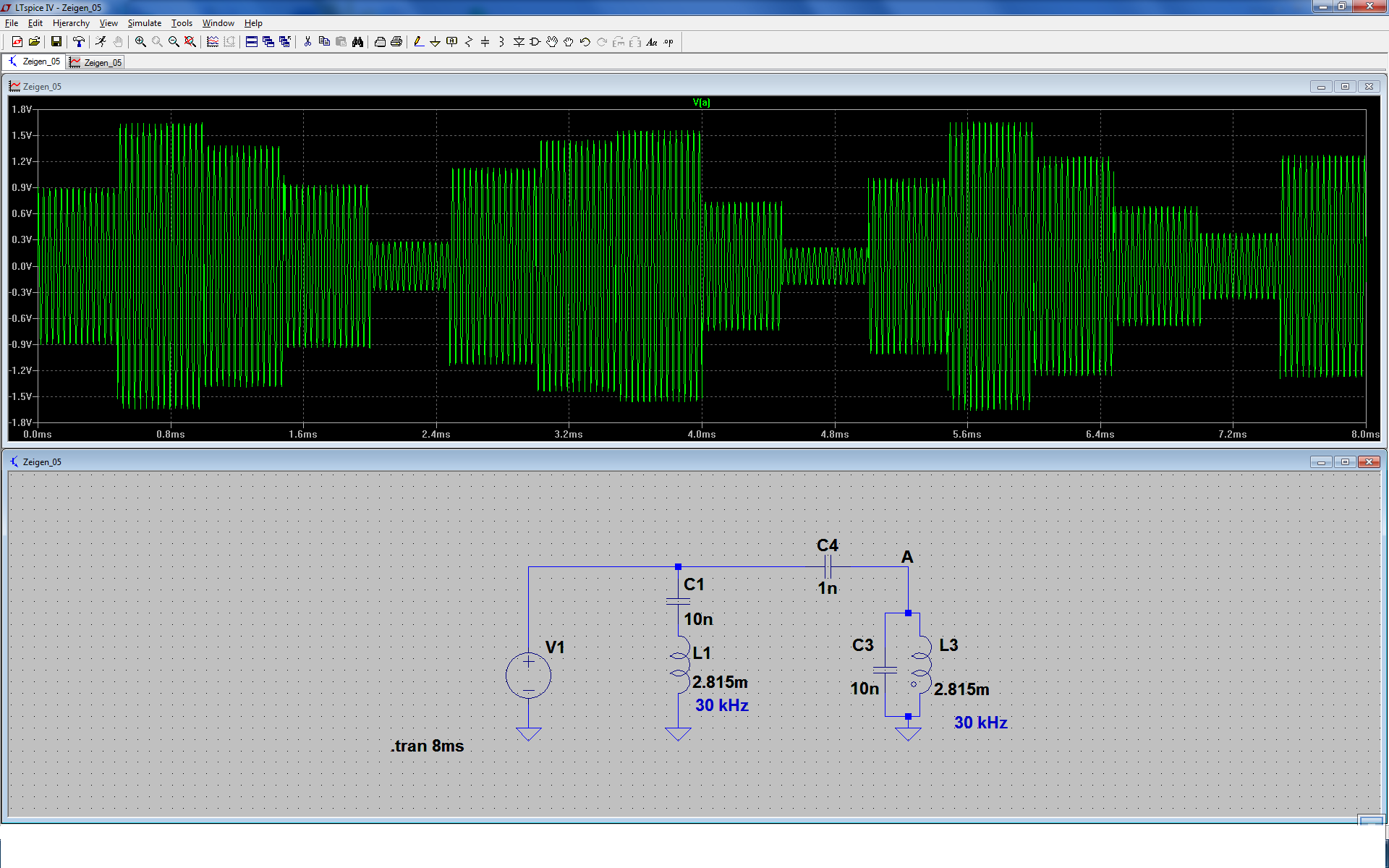Open the Hierarchy menu
This screenshot has width=1389, height=868.
click(x=71, y=23)
